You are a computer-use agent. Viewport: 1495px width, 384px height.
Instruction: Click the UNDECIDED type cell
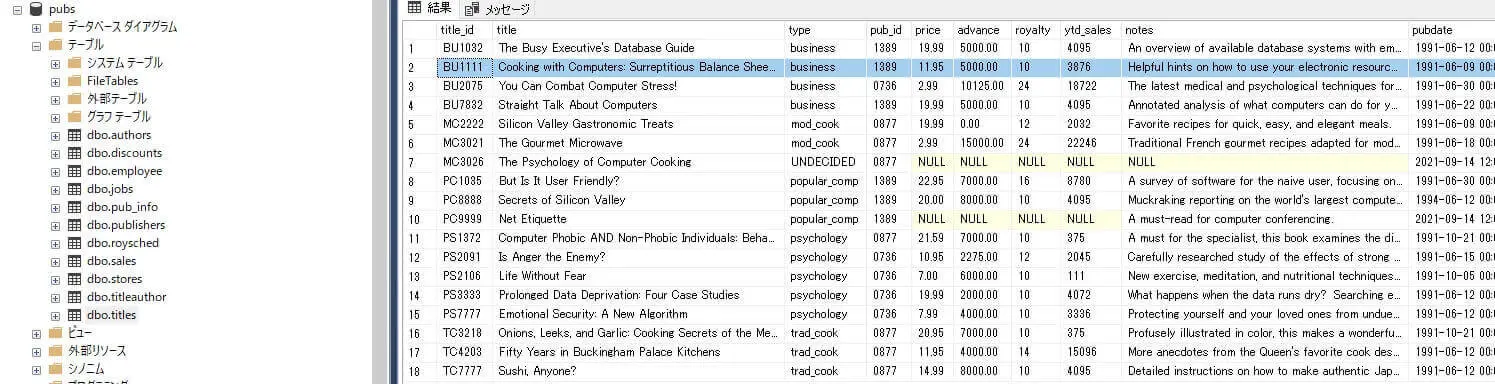pos(825,162)
